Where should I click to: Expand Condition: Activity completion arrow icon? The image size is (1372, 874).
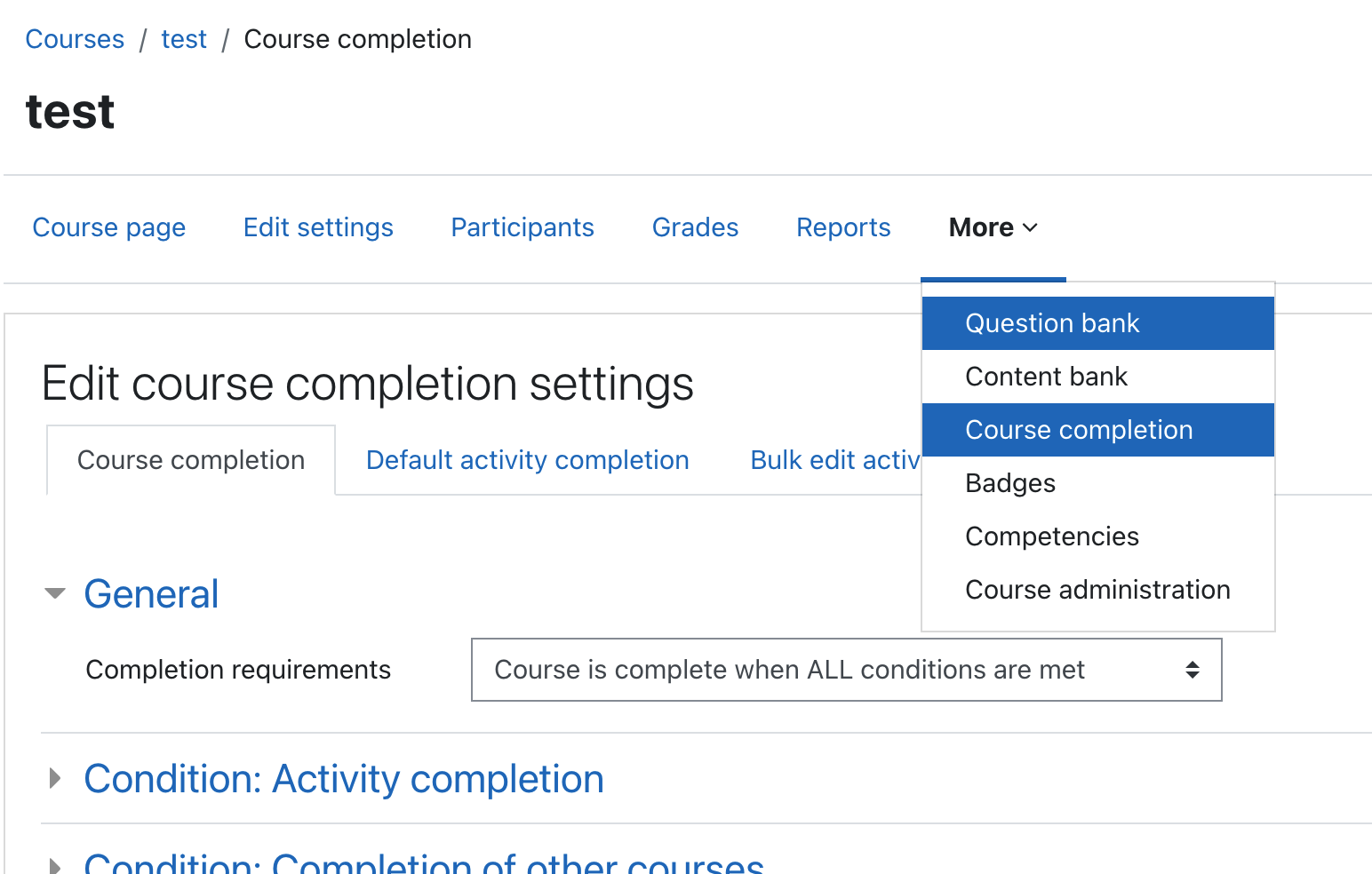click(55, 779)
